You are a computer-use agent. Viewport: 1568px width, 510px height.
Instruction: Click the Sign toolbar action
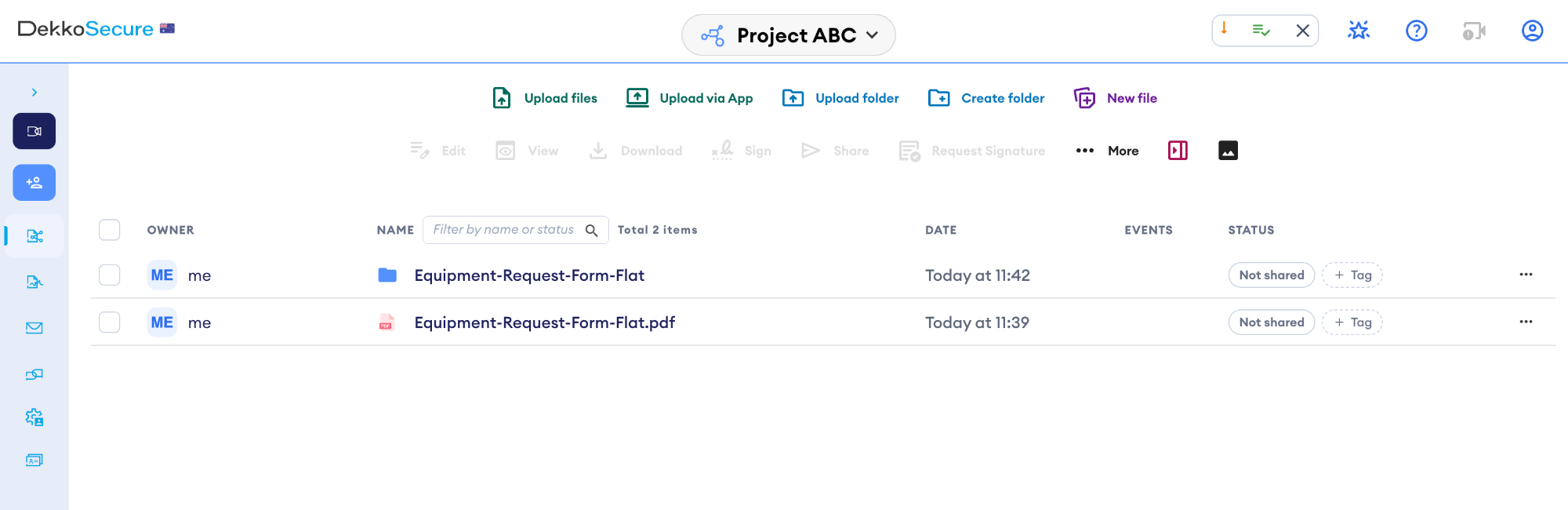pyautogui.click(x=742, y=151)
